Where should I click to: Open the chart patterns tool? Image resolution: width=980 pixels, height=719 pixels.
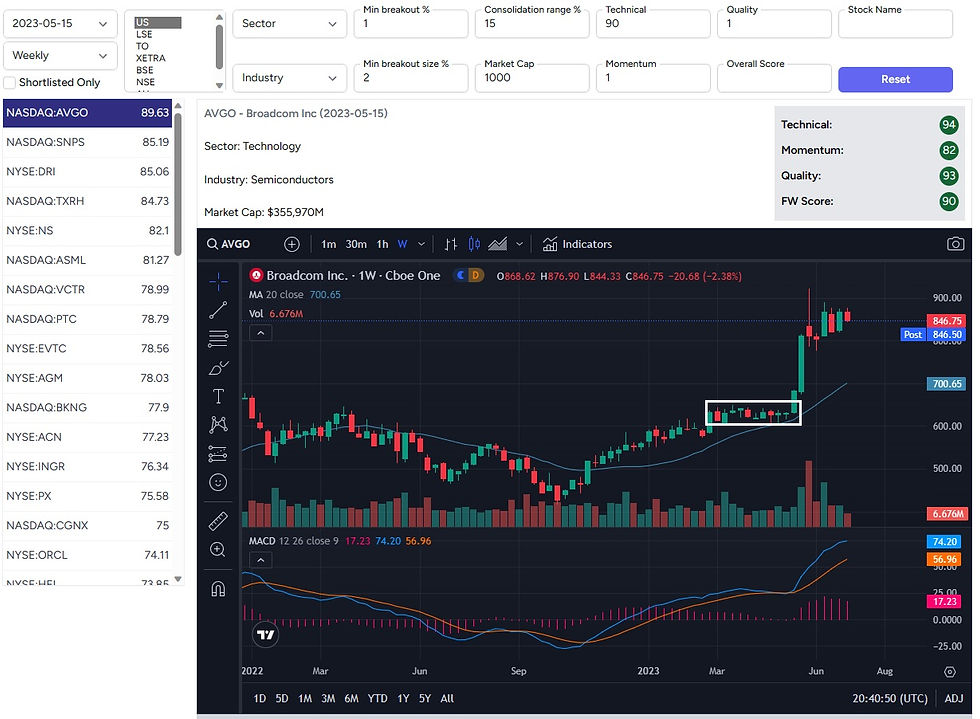point(218,425)
